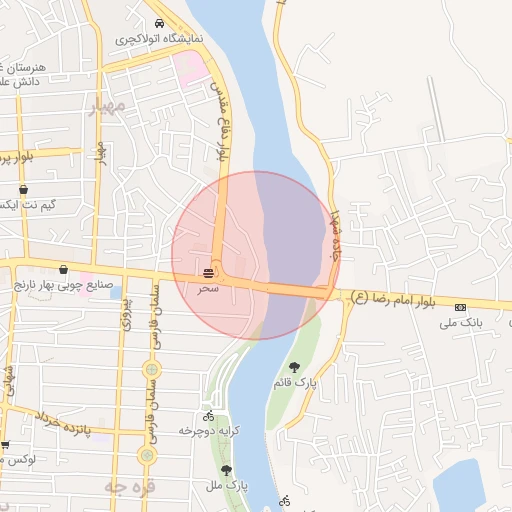Image resolution: width=512 pixels, height=512 pixels.
Task: Click the پیروزی street label
Action: click(x=128, y=314)
